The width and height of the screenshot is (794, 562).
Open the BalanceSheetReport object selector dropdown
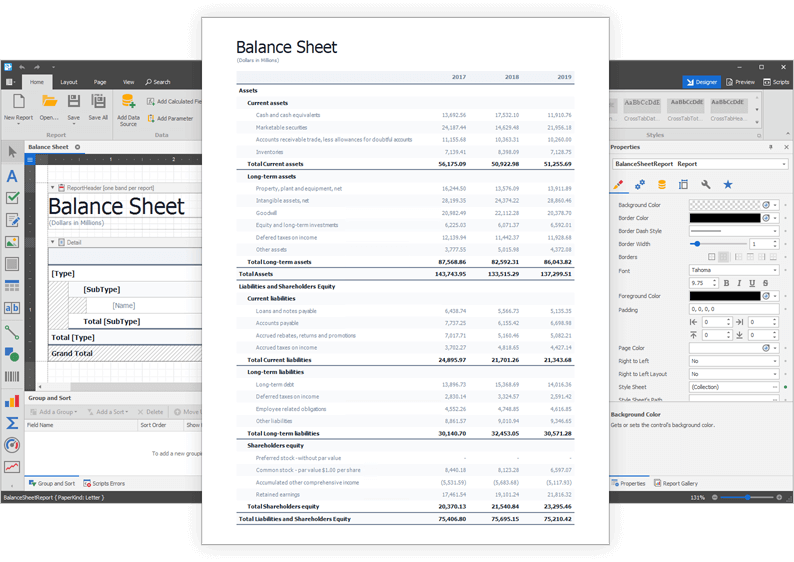coord(784,164)
